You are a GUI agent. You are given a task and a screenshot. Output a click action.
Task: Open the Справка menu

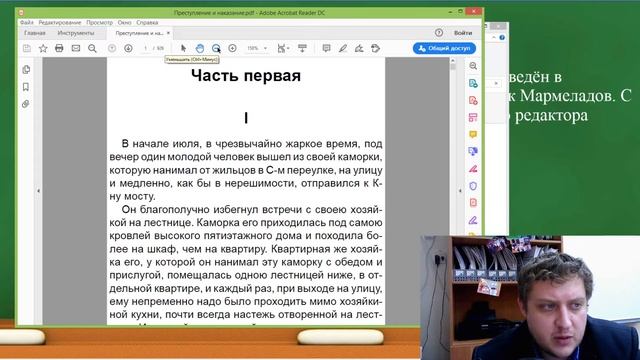(x=147, y=22)
